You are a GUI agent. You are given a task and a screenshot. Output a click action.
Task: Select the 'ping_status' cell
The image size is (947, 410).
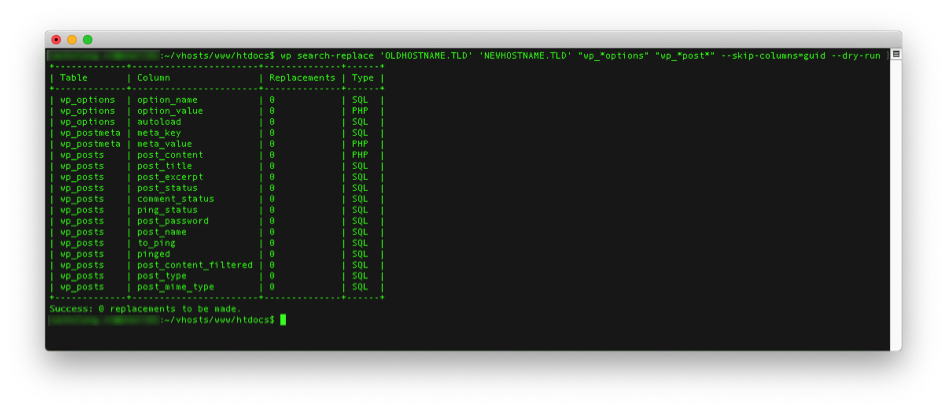[167, 210]
